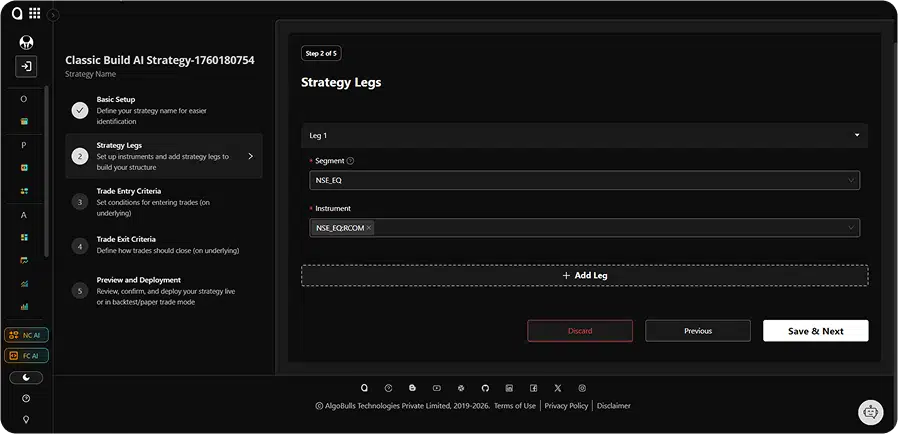Click the Instagram icon in footer
The image size is (898, 434).
pyautogui.click(x=582, y=388)
